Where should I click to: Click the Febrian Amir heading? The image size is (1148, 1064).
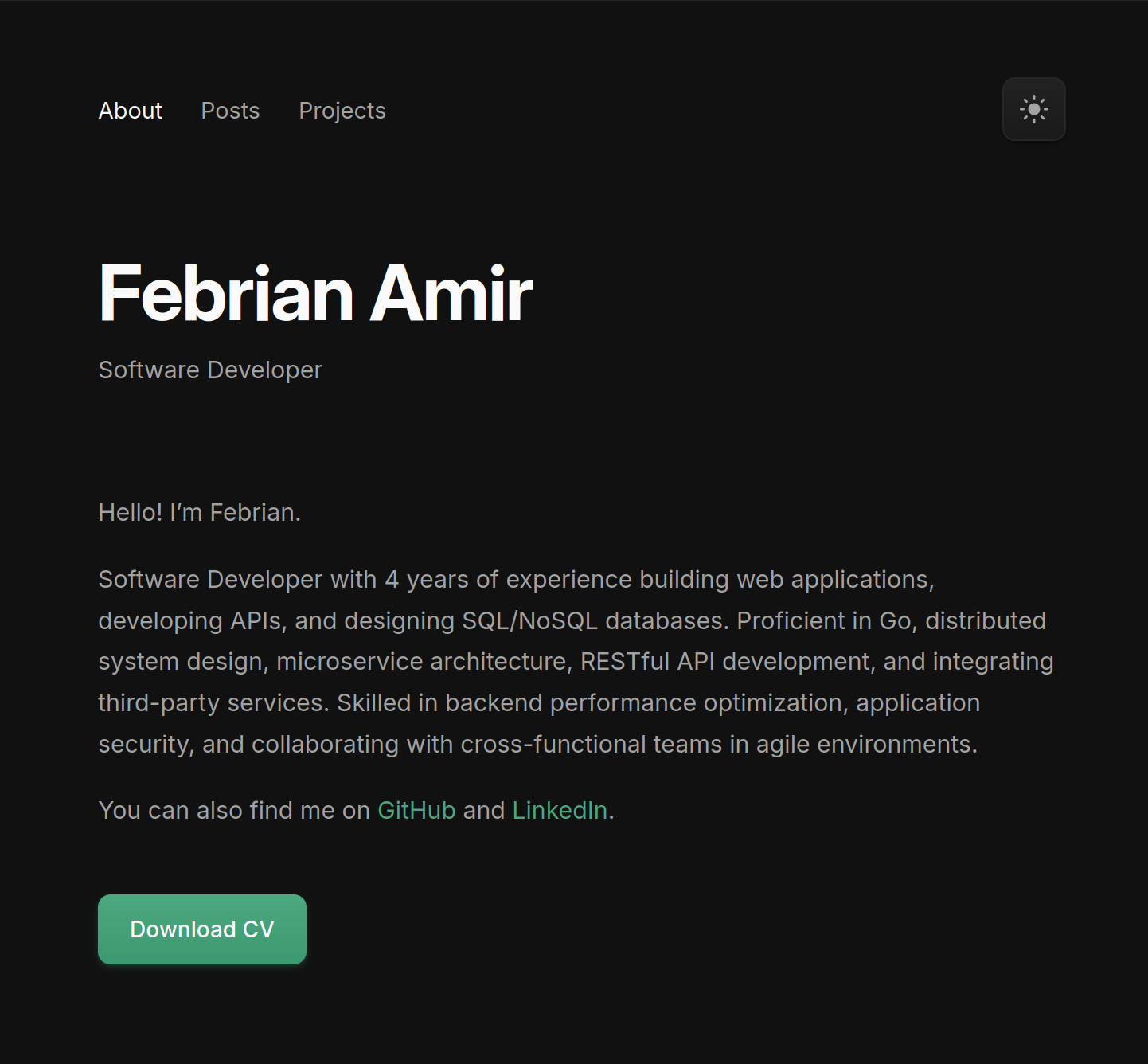pos(315,294)
